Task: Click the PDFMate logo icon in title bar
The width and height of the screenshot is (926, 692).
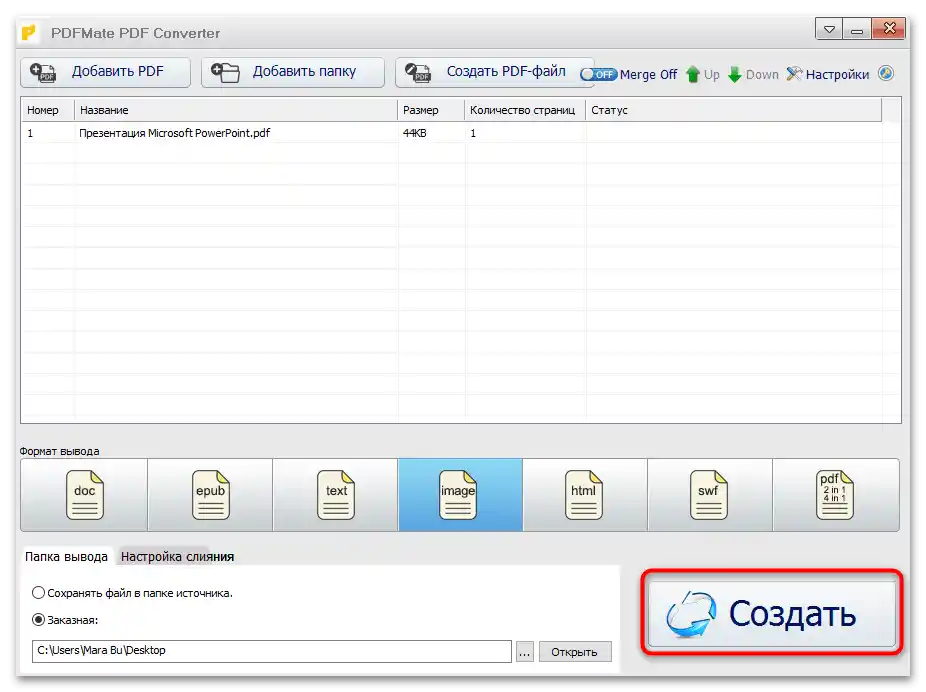Action: [x=29, y=32]
